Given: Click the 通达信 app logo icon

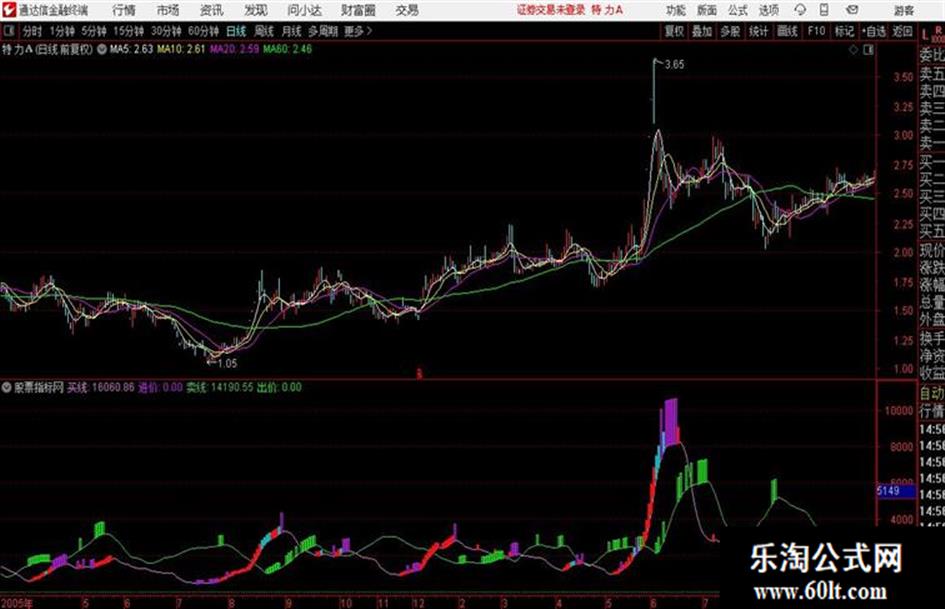Looking at the screenshot, I should 9,10.
